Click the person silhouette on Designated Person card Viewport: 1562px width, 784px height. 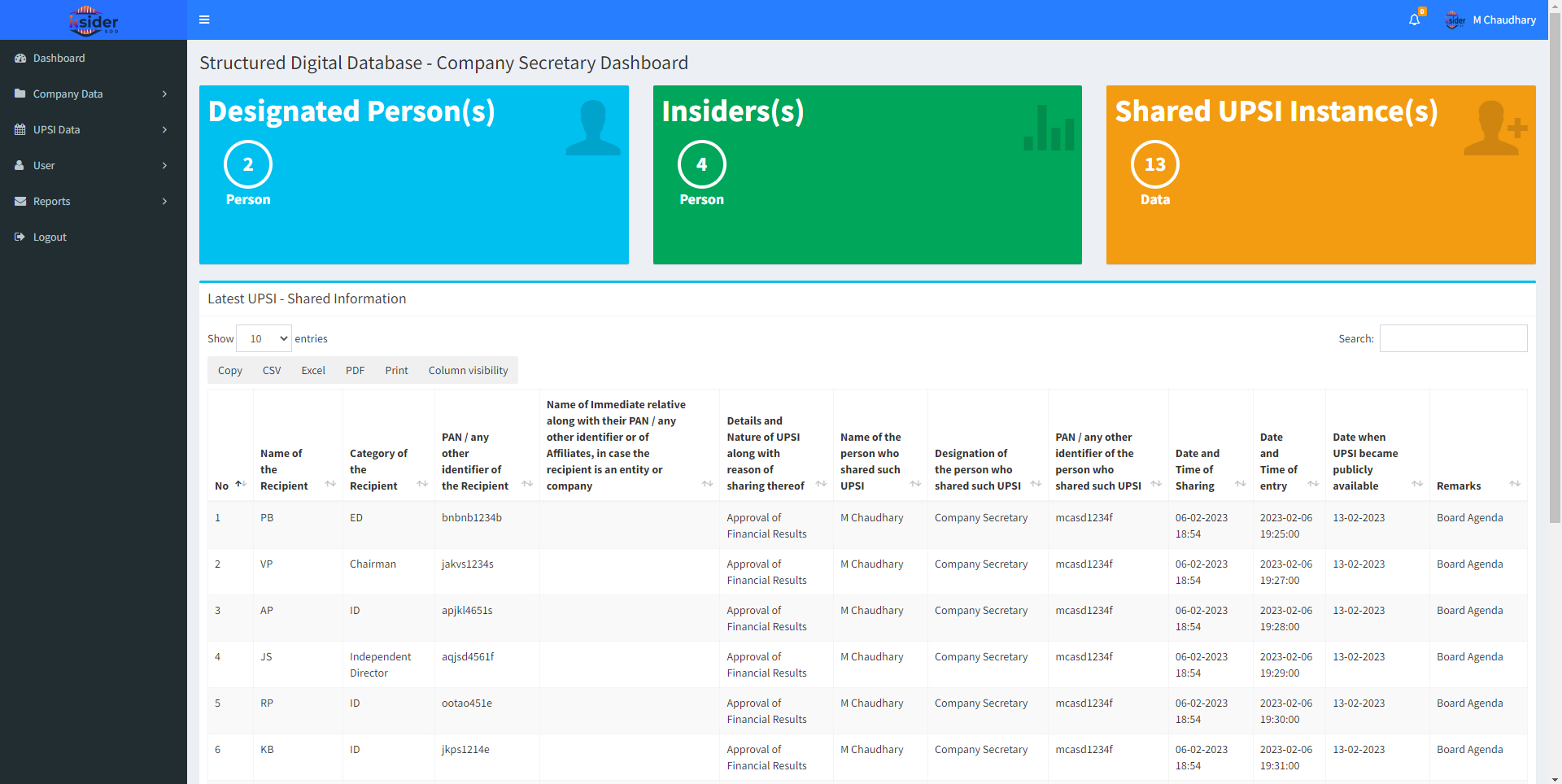tap(593, 128)
